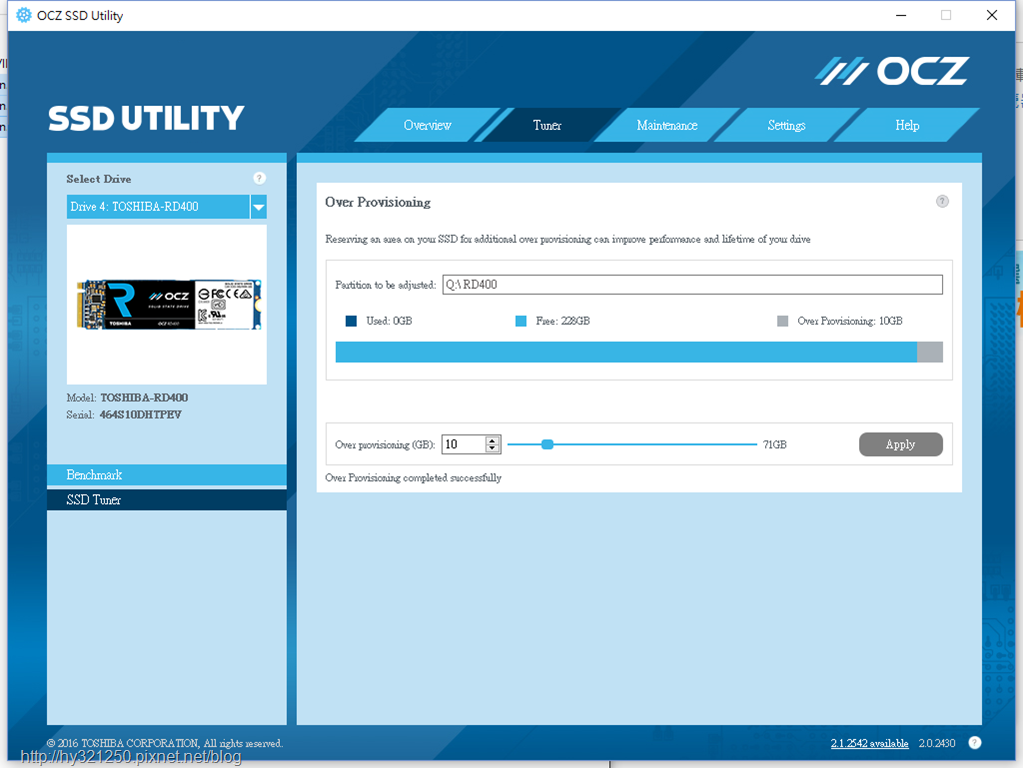Viewport: 1023px width, 768px height.
Task: Click the OCZ SSD Utility title bar gear icon
Action: pos(23,15)
